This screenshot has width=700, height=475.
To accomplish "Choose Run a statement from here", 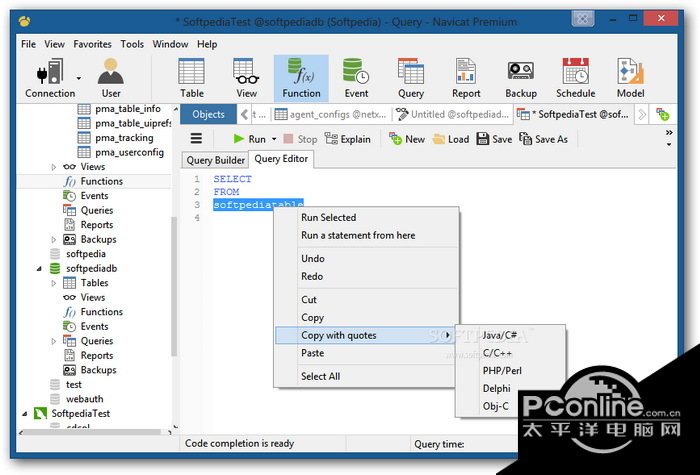I will (358, 235).
